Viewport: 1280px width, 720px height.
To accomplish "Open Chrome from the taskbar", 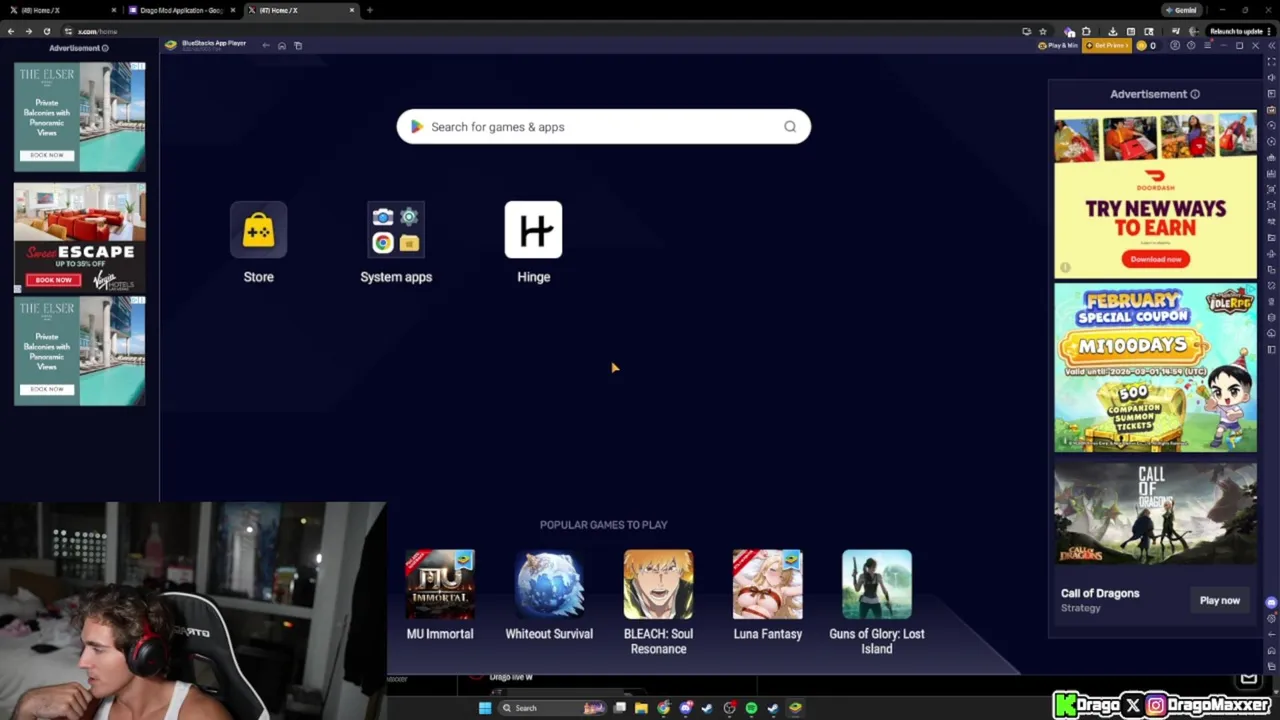I will pos(663,708).
